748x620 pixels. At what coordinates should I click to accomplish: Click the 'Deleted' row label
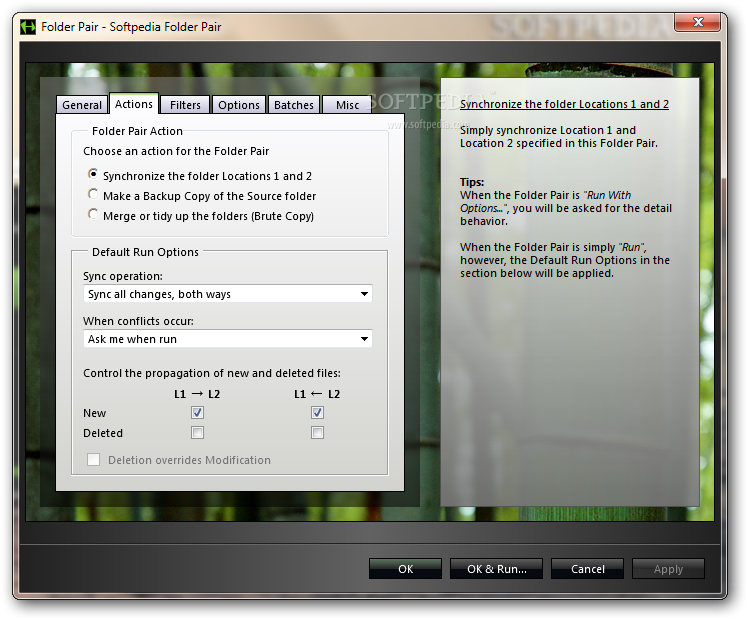click(103, 433)
